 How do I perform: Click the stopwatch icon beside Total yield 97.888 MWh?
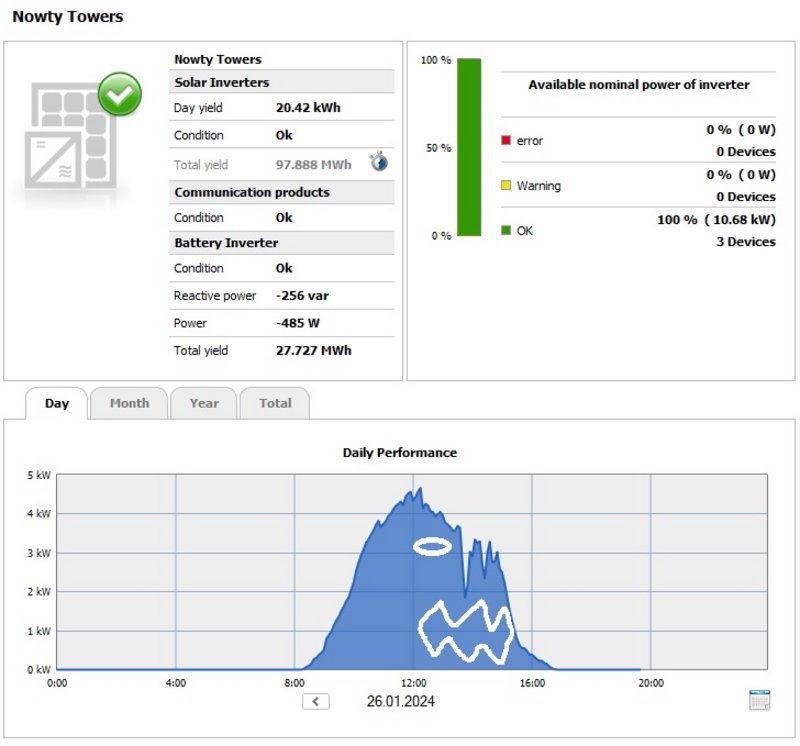tap(379, 161)
